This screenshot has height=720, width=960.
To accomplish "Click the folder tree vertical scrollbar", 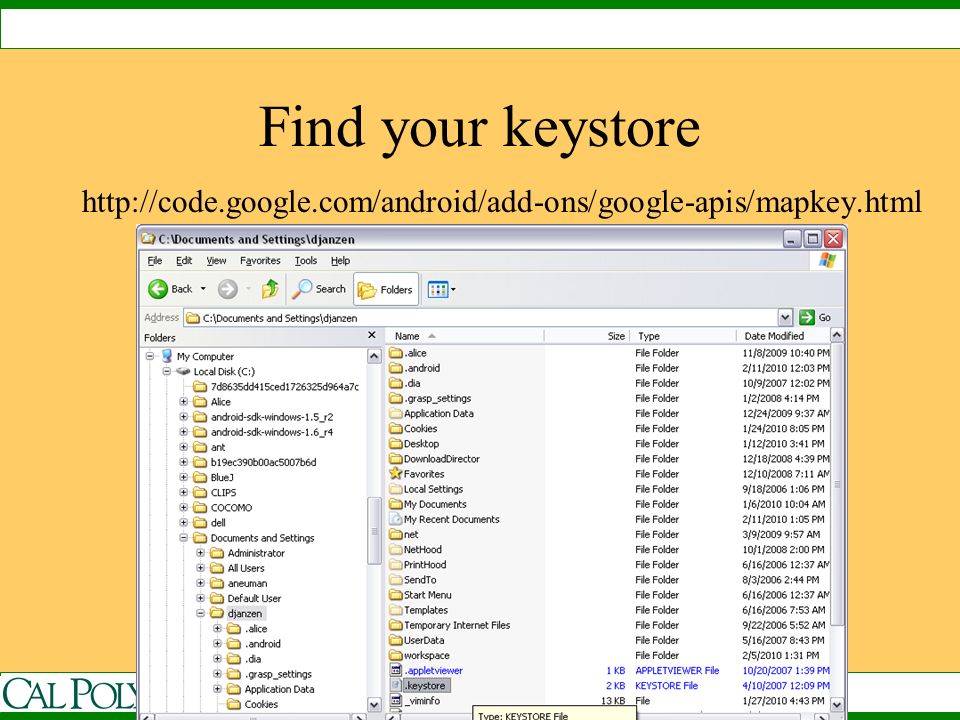I will 374,530.
